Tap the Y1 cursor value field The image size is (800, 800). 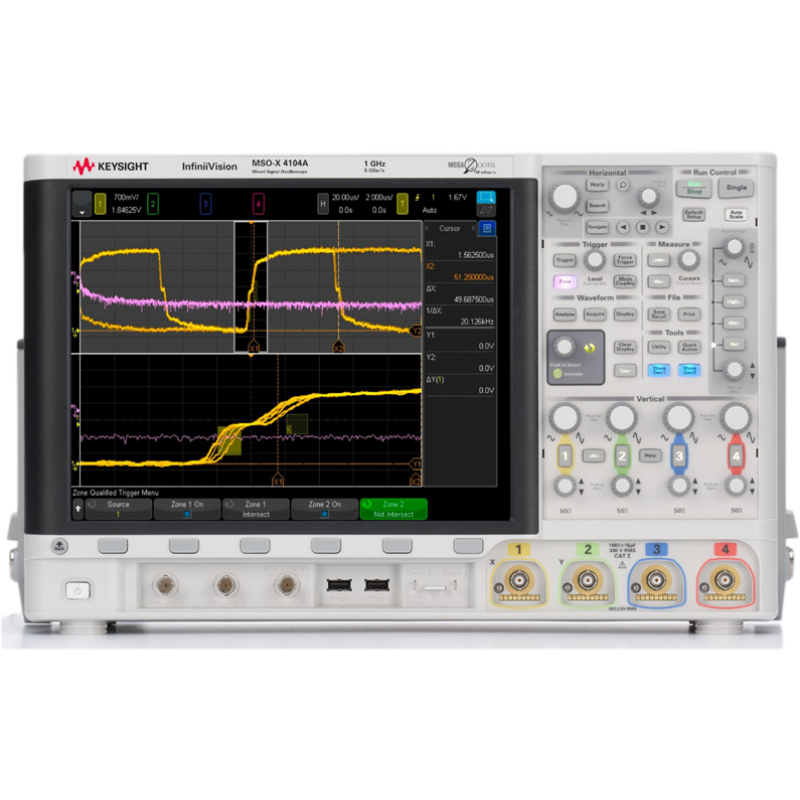coord(460,341)
